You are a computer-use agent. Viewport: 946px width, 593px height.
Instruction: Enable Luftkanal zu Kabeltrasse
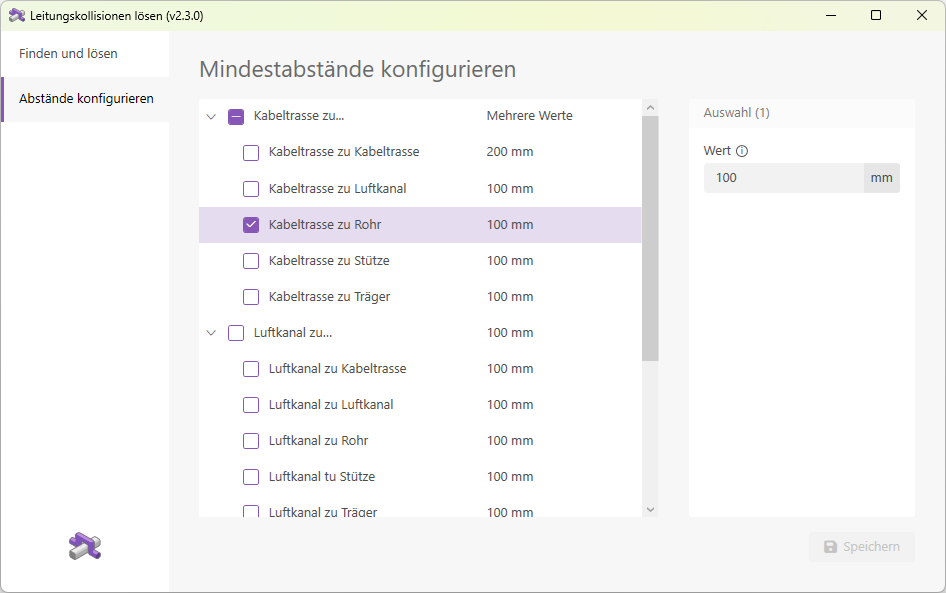[250, 368]
